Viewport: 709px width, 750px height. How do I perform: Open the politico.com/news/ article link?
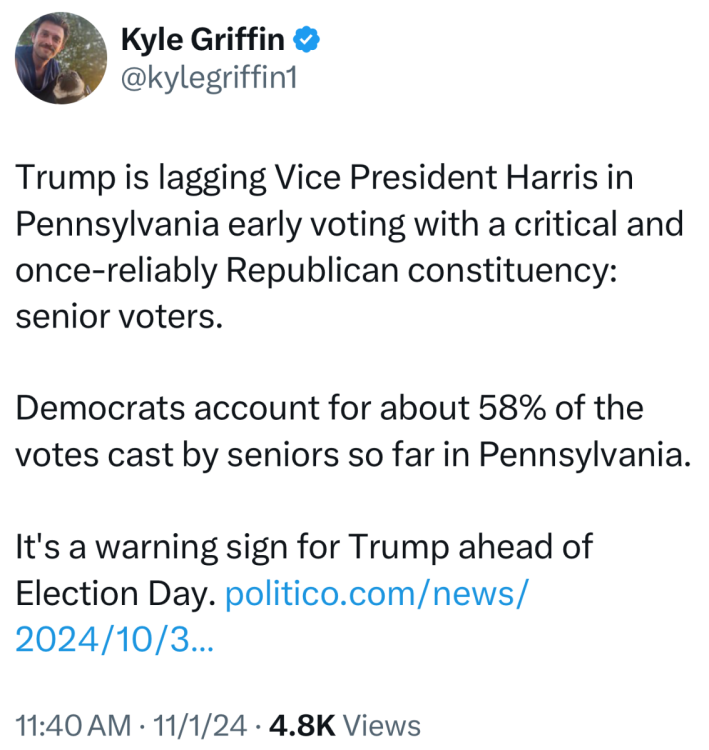377,594
